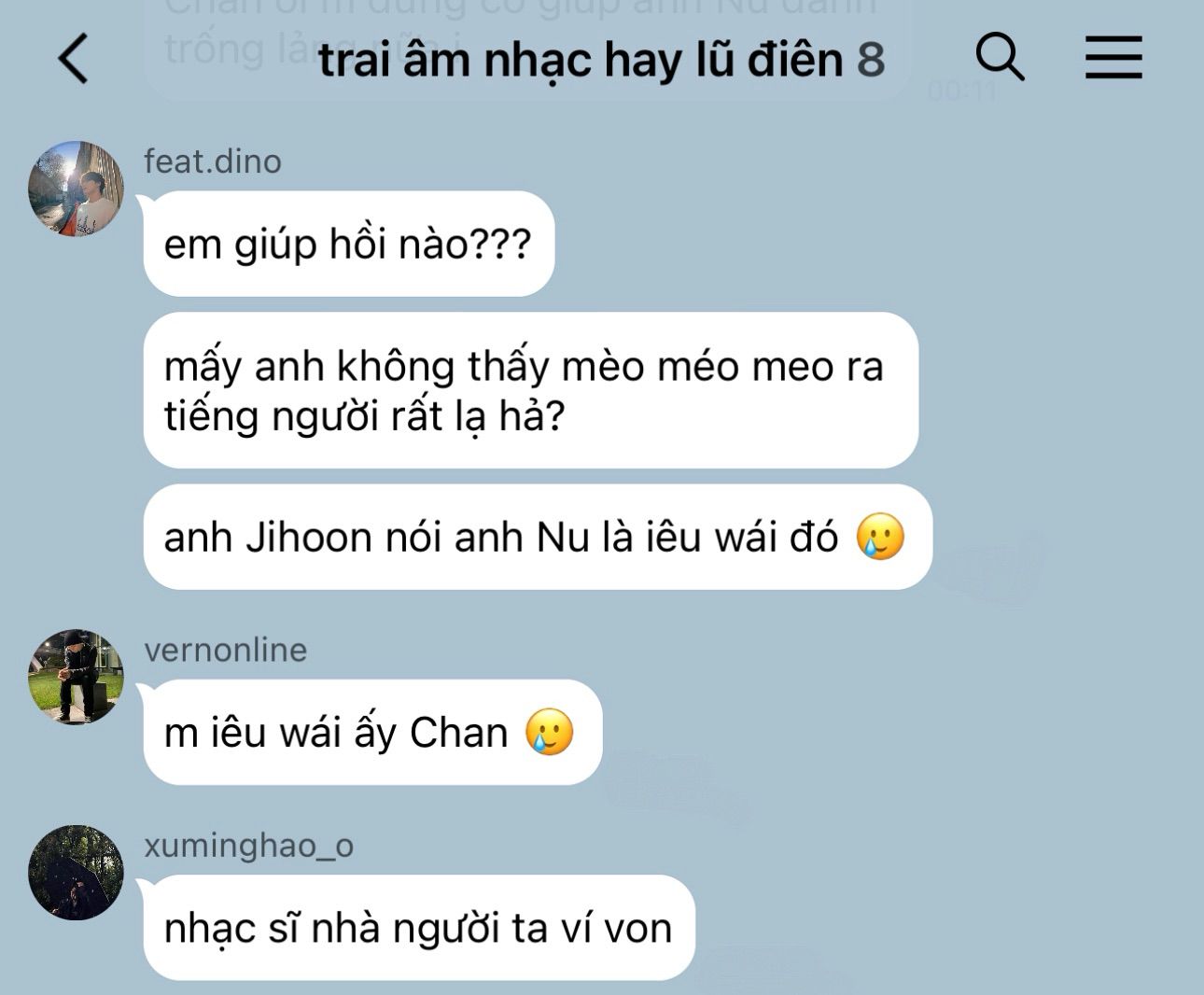Open the chat search magnifier icon

(1000, 57)
